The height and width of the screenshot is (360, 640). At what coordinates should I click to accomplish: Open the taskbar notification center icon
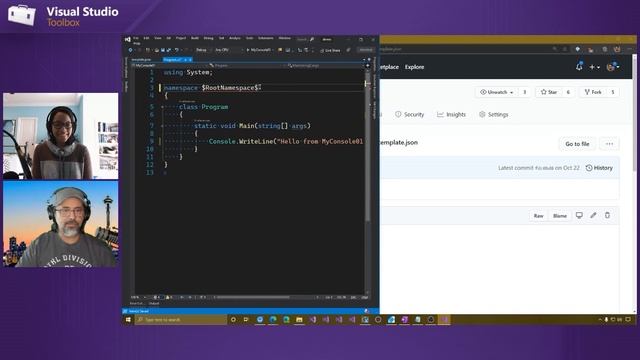pos(628,320)
